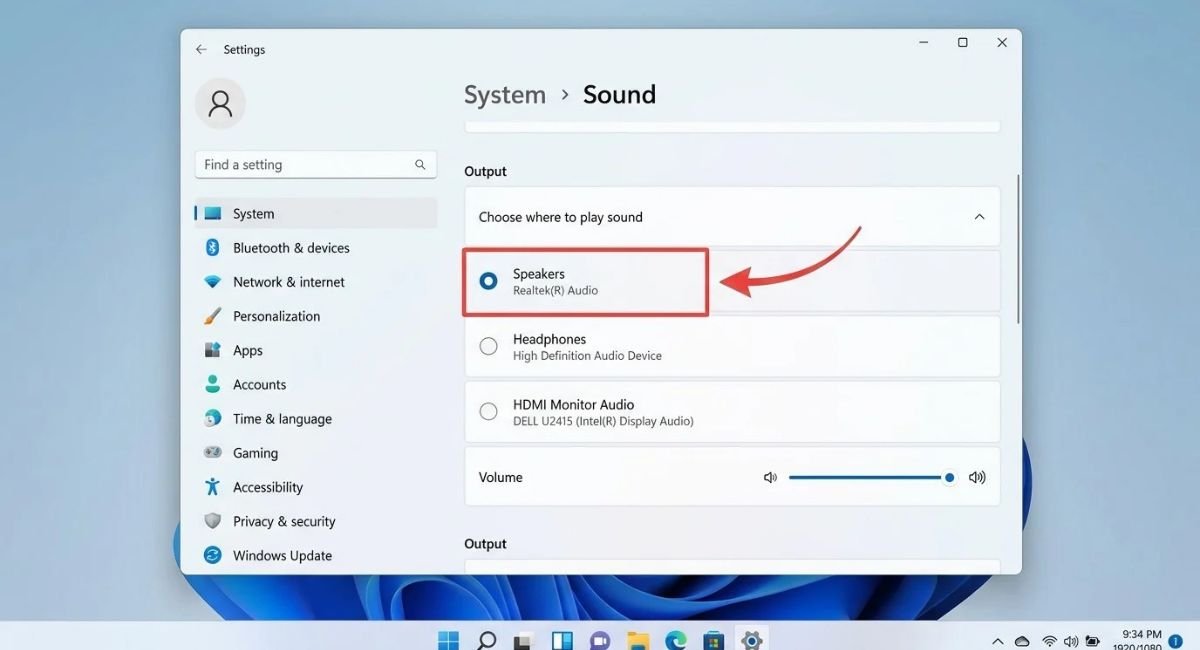This screenshot has width=1200, height=650.
Task: Open Apps settings
Action: [315, 351]
